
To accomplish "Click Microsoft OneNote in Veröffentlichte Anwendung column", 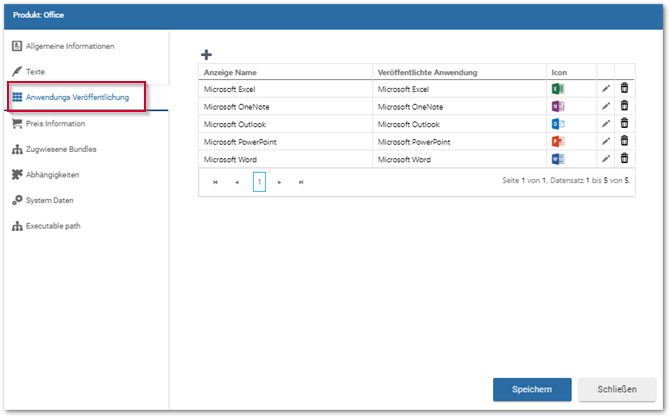I will click(x=410, y=107).
